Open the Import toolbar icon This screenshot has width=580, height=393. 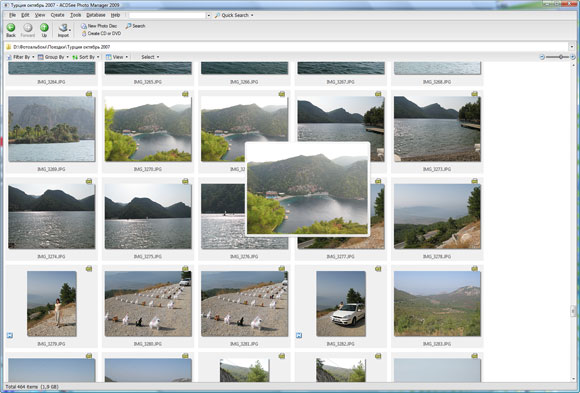pos(63,28)
